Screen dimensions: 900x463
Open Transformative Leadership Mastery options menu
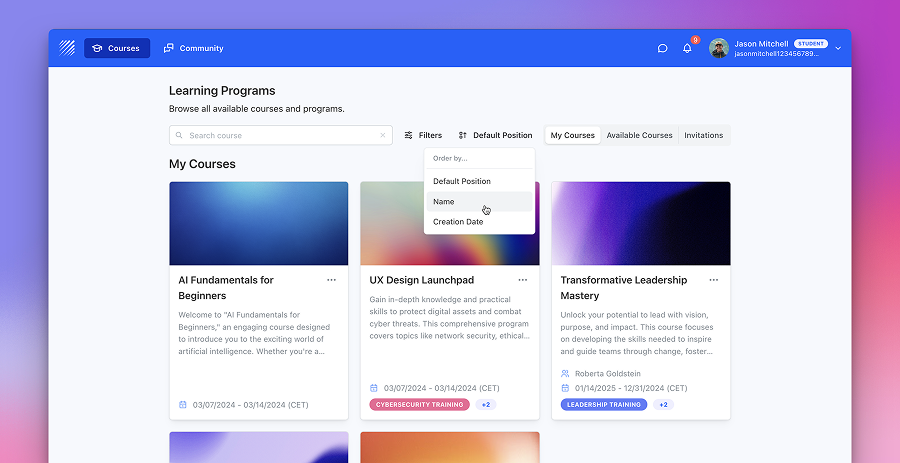tap(713, 280)
